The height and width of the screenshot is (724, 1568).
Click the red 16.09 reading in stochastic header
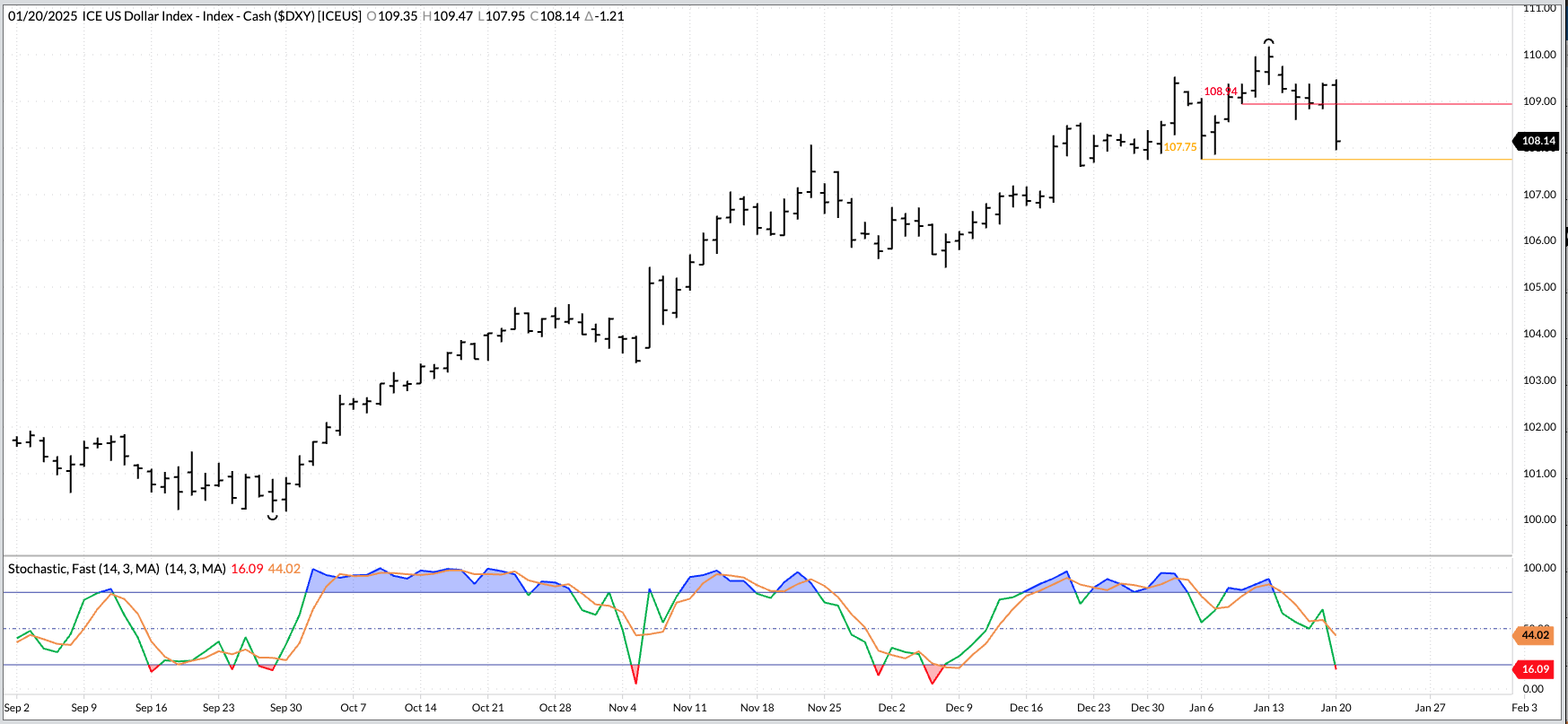[247, 569]
